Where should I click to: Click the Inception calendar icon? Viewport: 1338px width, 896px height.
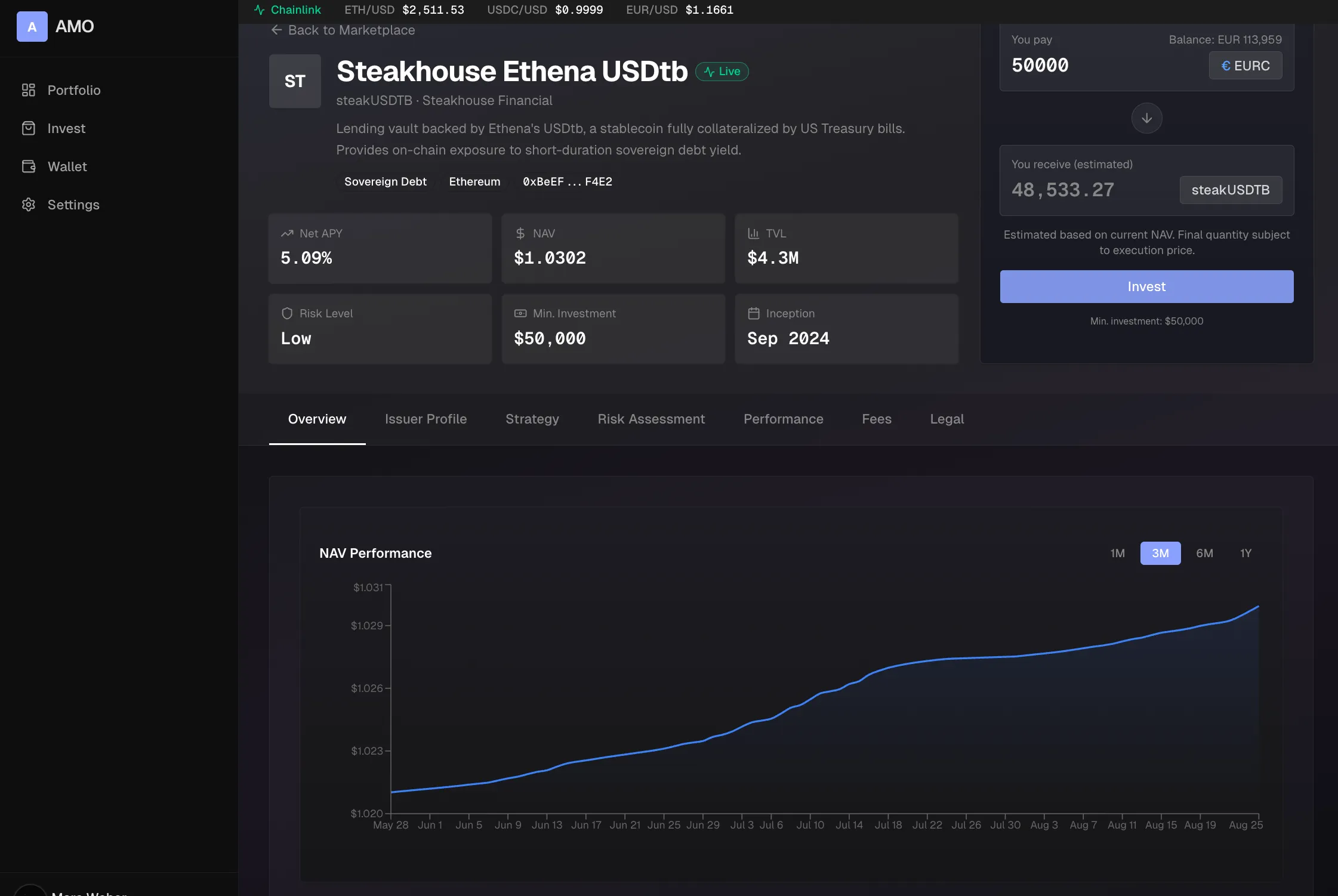pyautogui.click(x=754, y=313)
